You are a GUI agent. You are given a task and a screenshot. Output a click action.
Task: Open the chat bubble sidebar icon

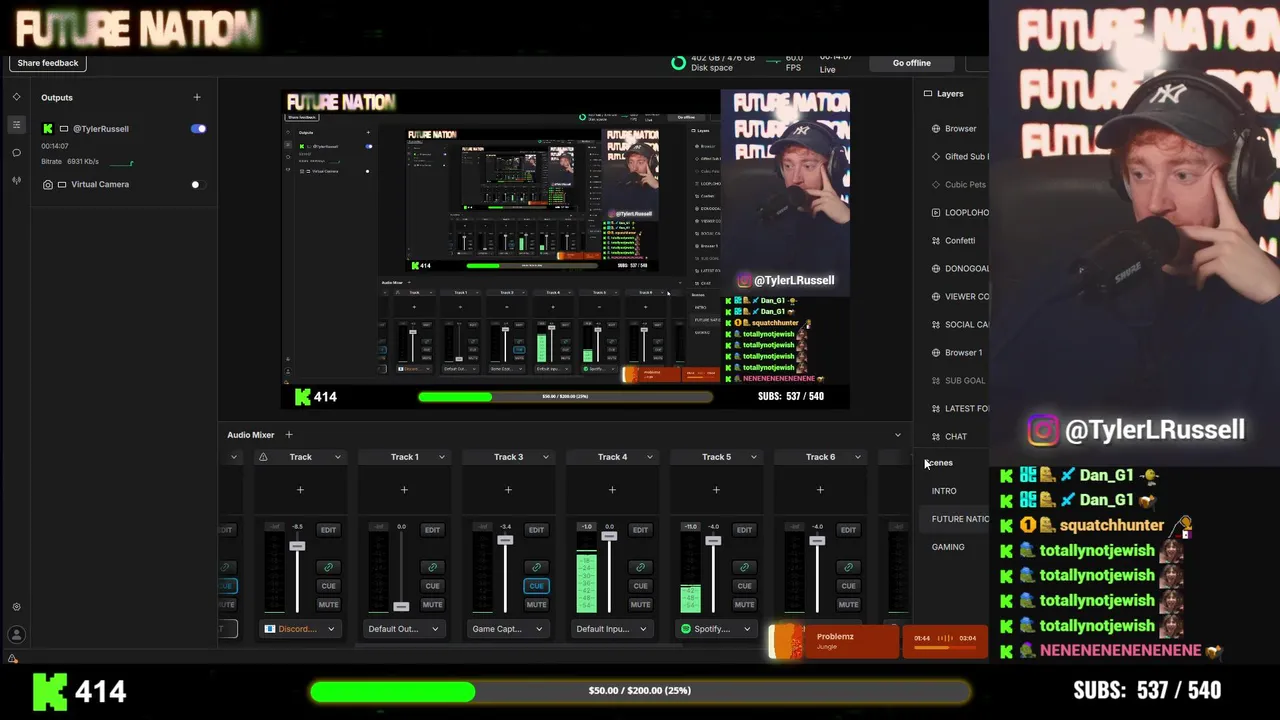16,153
